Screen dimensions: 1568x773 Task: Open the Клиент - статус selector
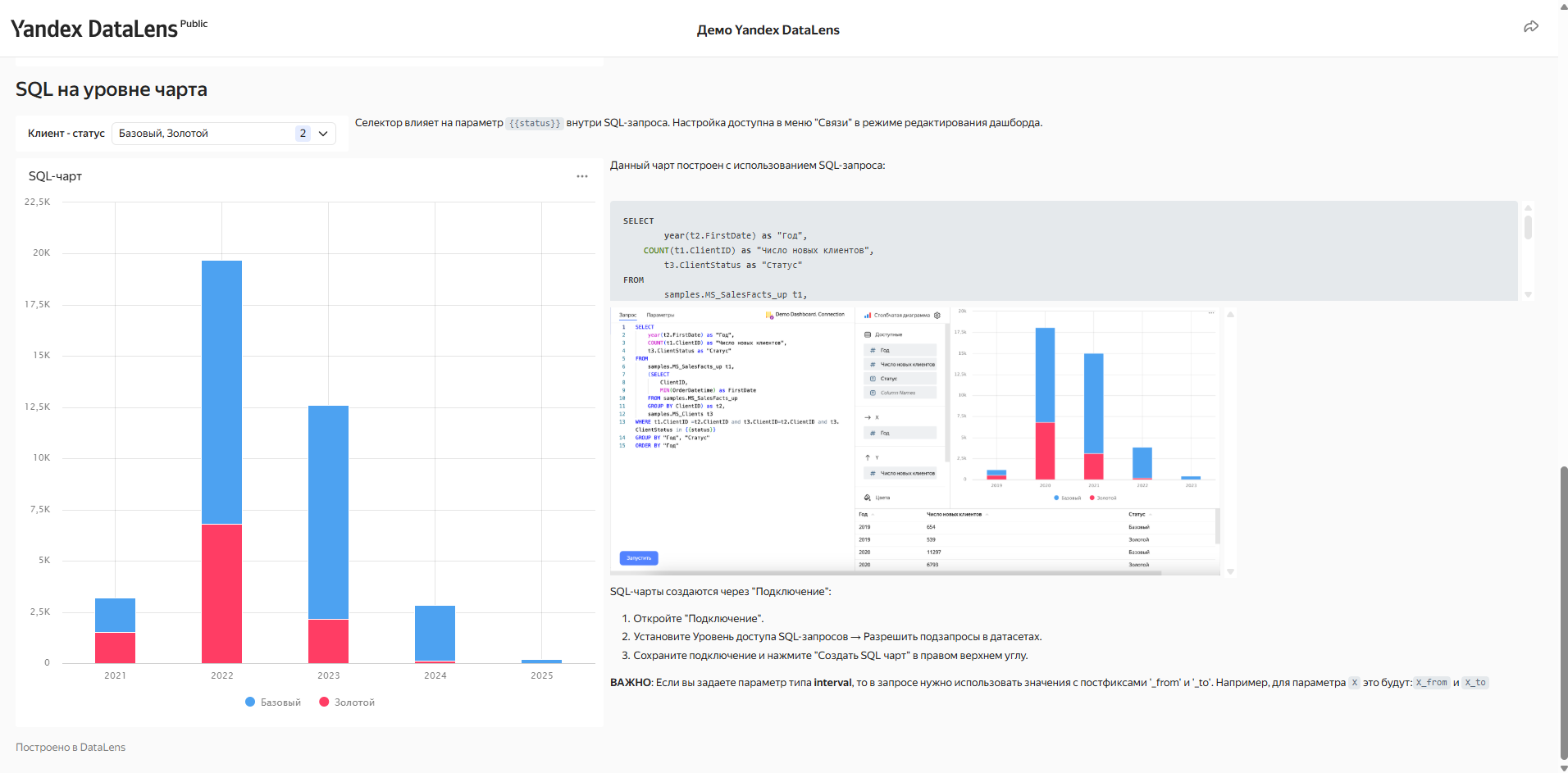click(x=205, y=134)
